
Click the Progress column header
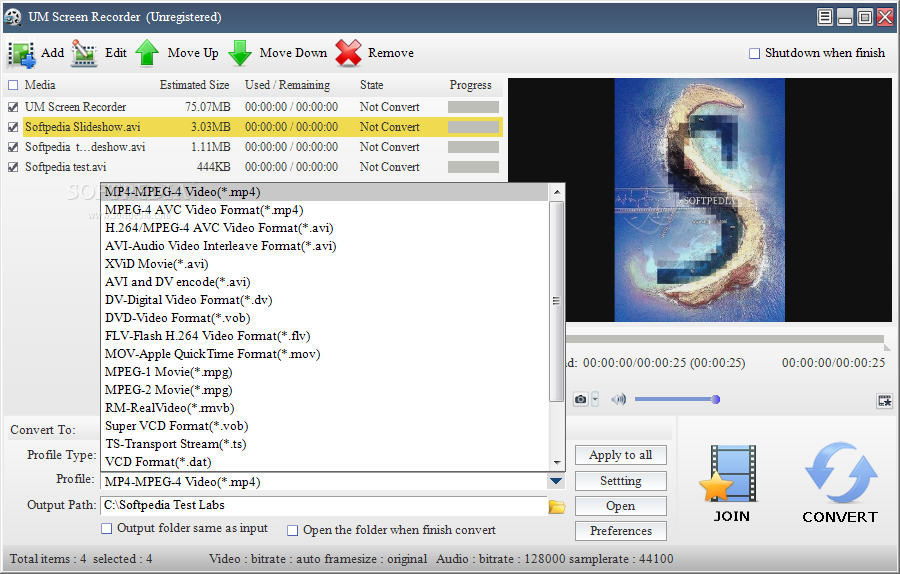[x=471, y=86]
